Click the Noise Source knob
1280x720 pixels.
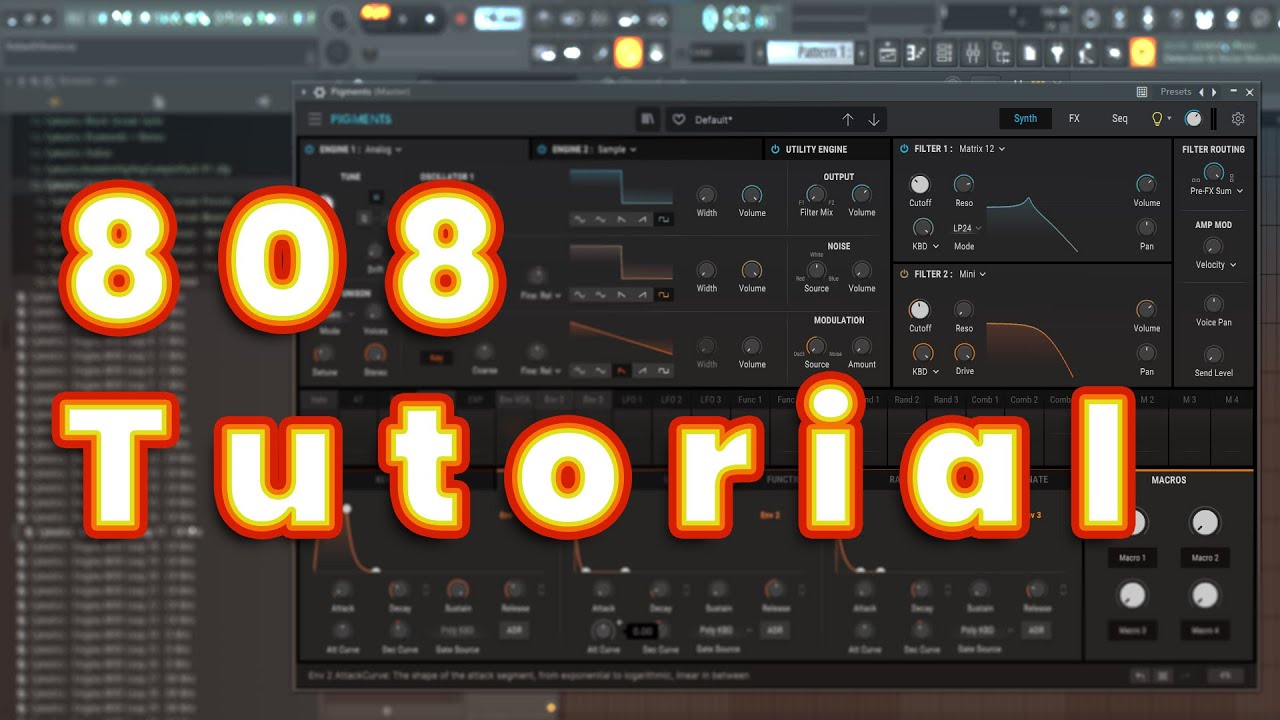(816, 270)
